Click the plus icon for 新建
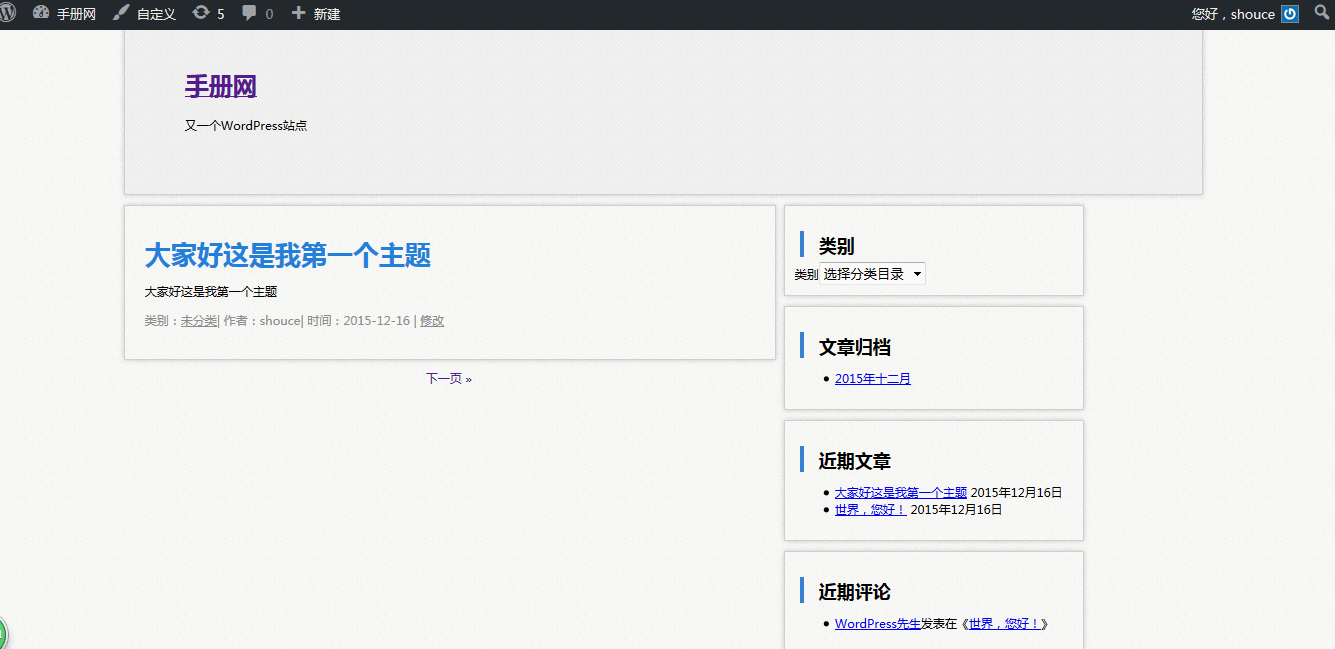Screen dimensions: 1335x649 pyautogui.click(x=298, y=13)
